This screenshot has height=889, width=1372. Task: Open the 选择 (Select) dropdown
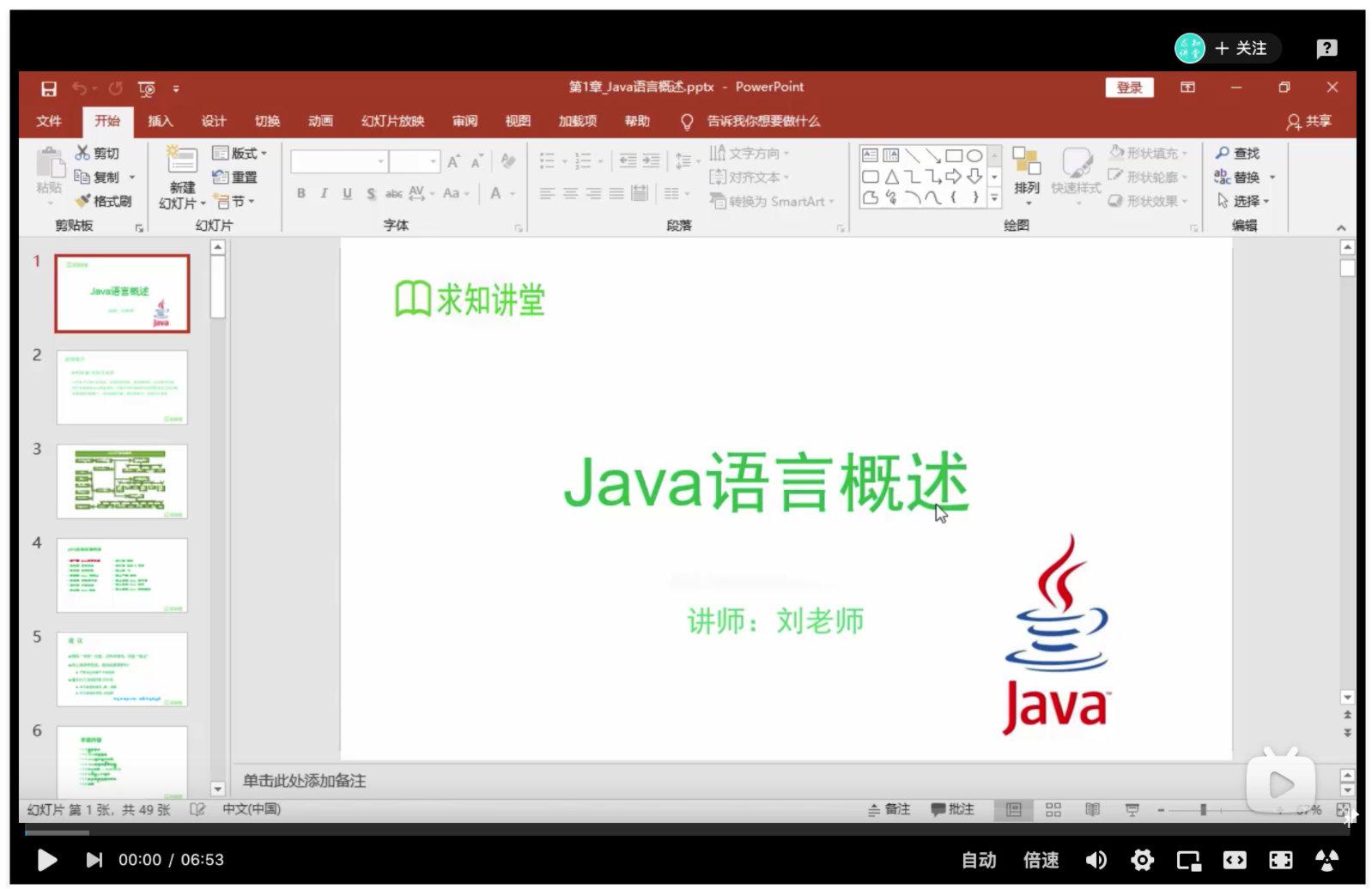1243,201
